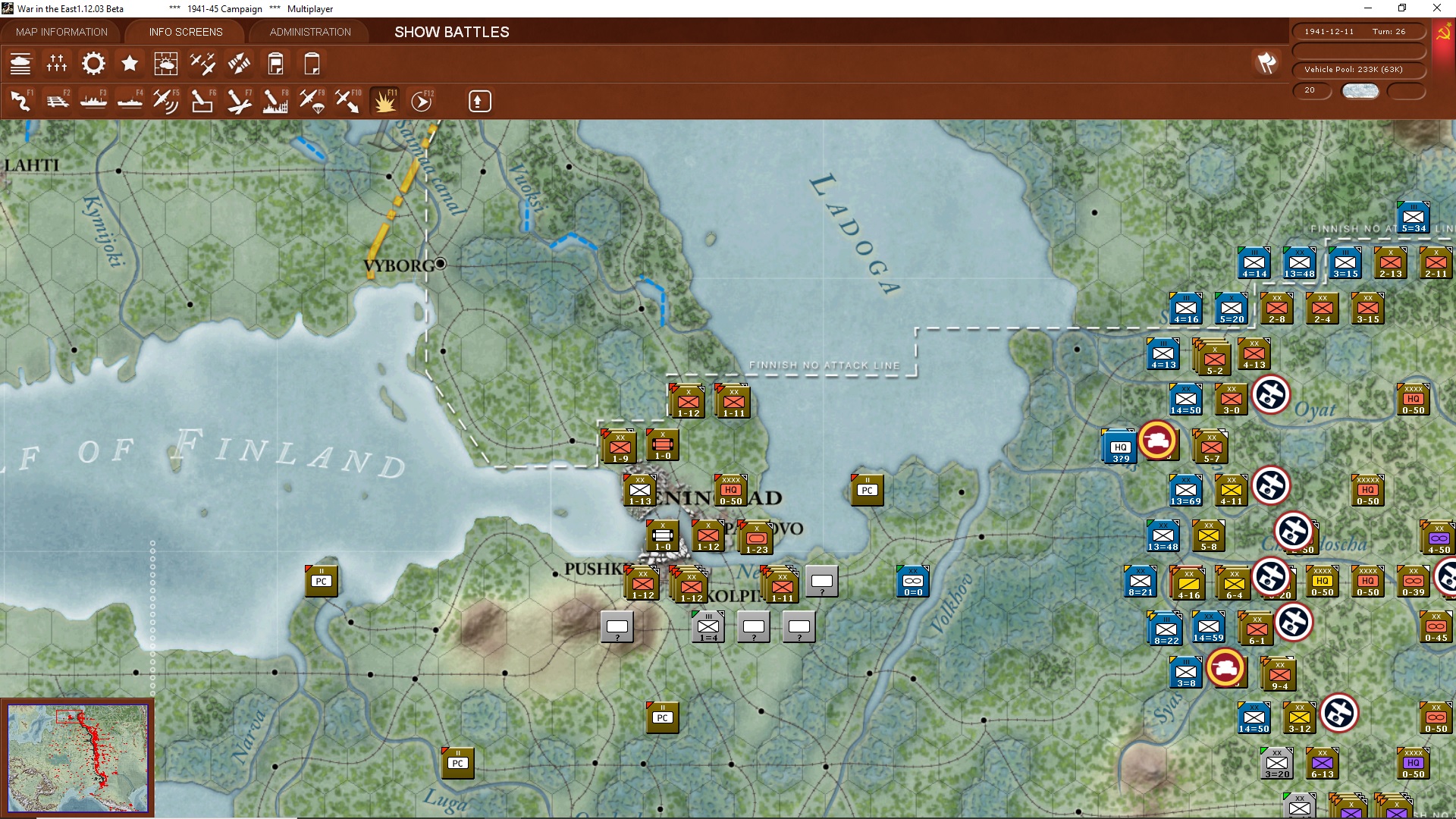Enable F3 Naval Transport mode
The height and width of the screenshot is (819, 1456).
(93, 101)
